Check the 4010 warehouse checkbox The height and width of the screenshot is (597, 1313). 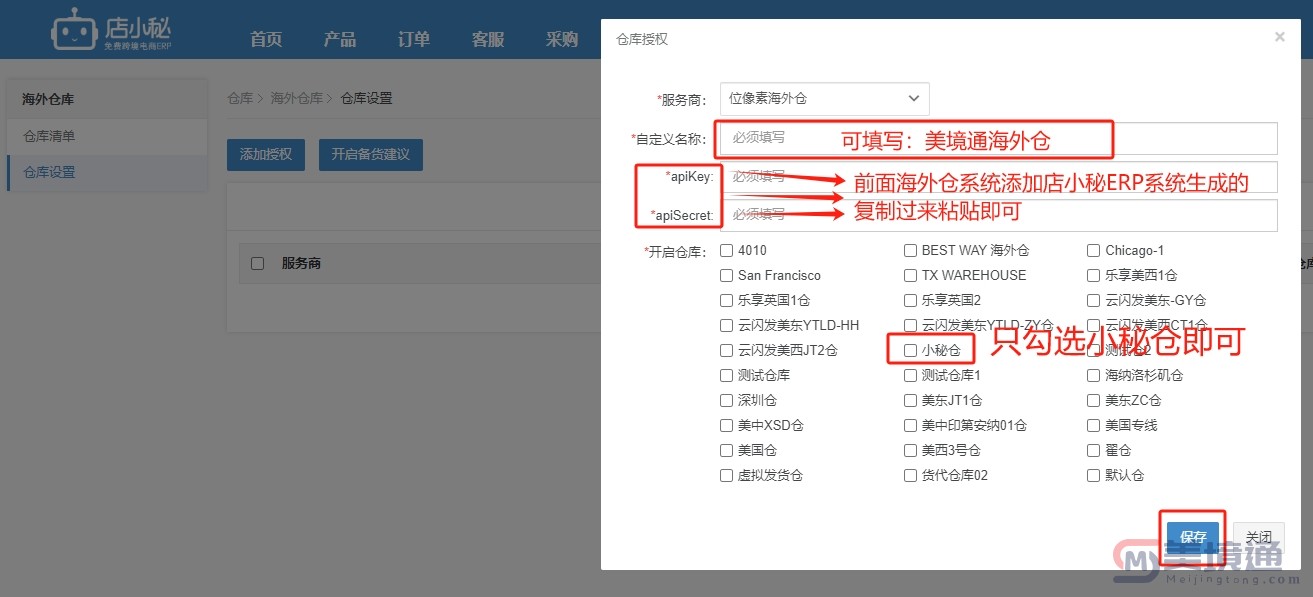pyautogui.click(x=726, y=250)
